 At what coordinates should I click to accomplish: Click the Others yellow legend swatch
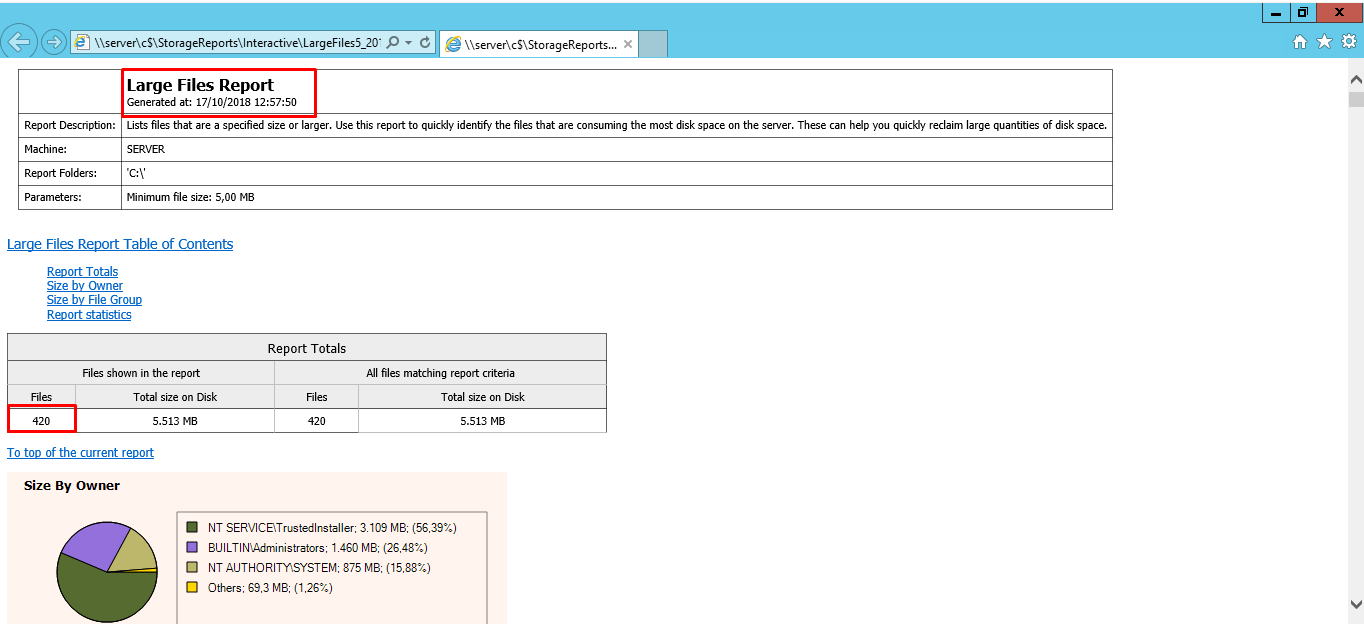[193, 587]
